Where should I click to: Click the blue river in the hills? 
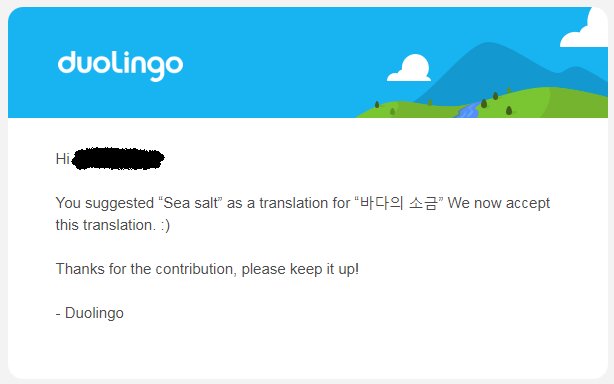pyautogui.click(x=469, y=110)
